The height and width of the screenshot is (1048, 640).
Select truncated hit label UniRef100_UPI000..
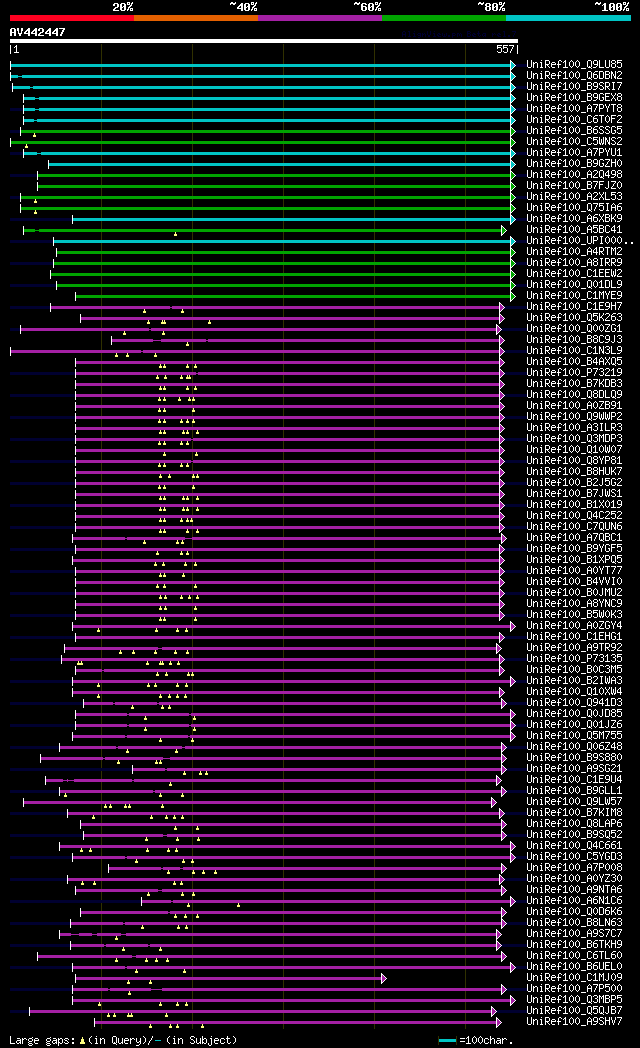(579, 241)
